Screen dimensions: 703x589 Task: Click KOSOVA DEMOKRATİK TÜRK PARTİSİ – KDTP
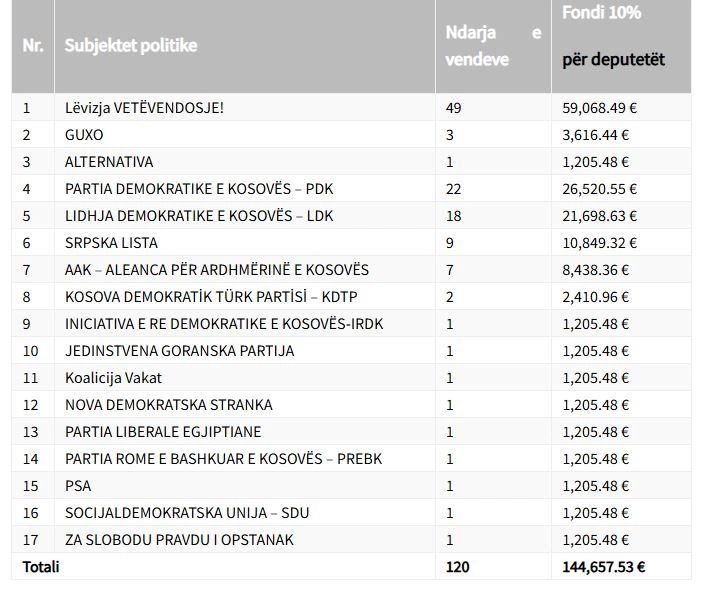click(211, 297)
